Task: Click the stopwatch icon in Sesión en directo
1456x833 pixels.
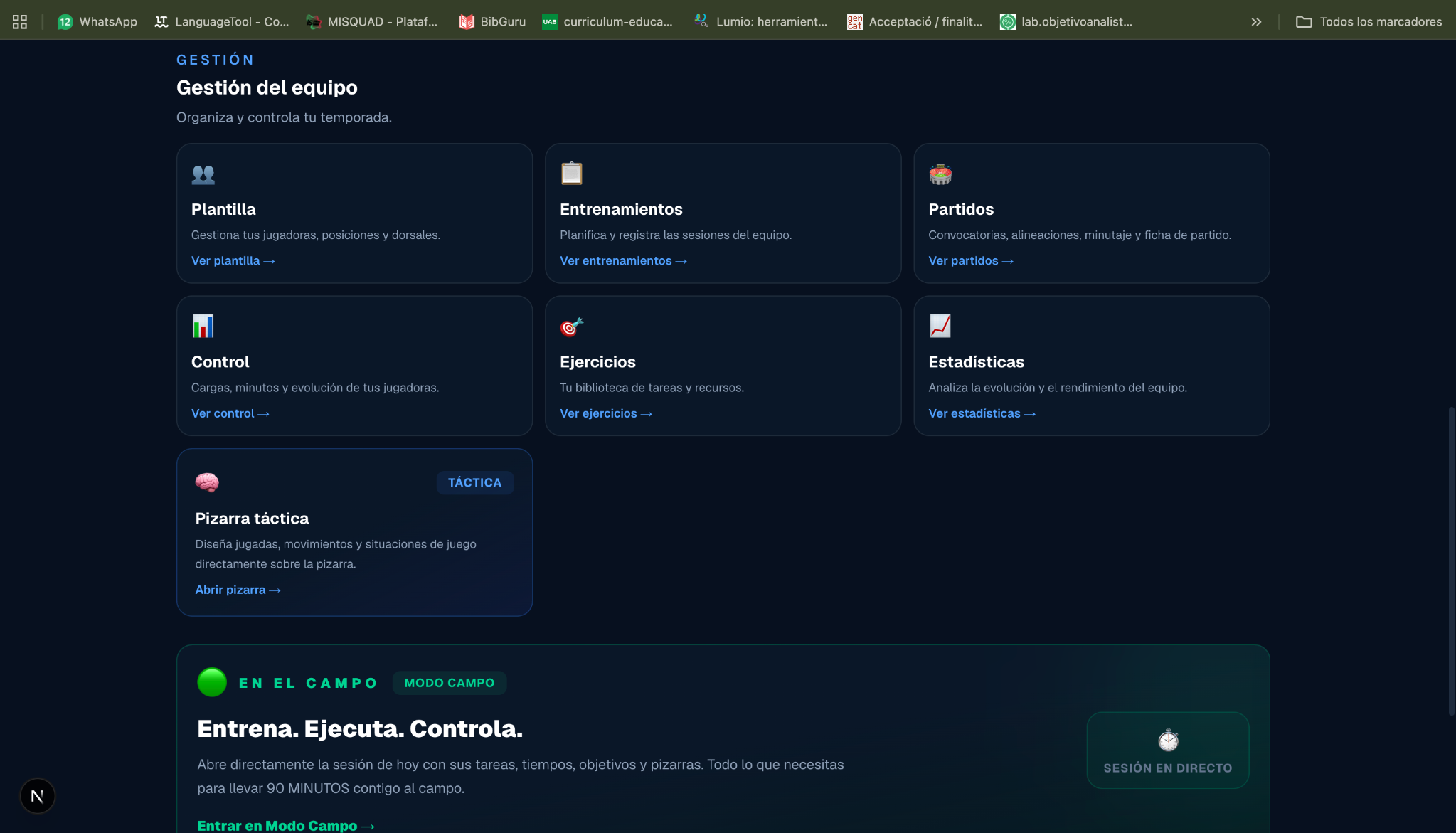Action: tap(1168, 741)
